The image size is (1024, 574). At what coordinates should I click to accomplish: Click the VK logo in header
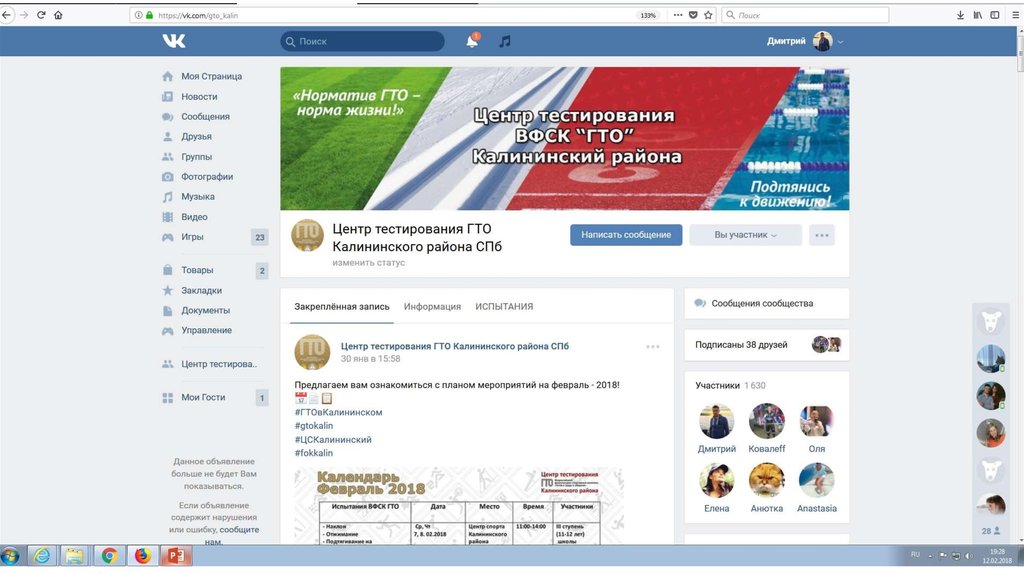174,41
